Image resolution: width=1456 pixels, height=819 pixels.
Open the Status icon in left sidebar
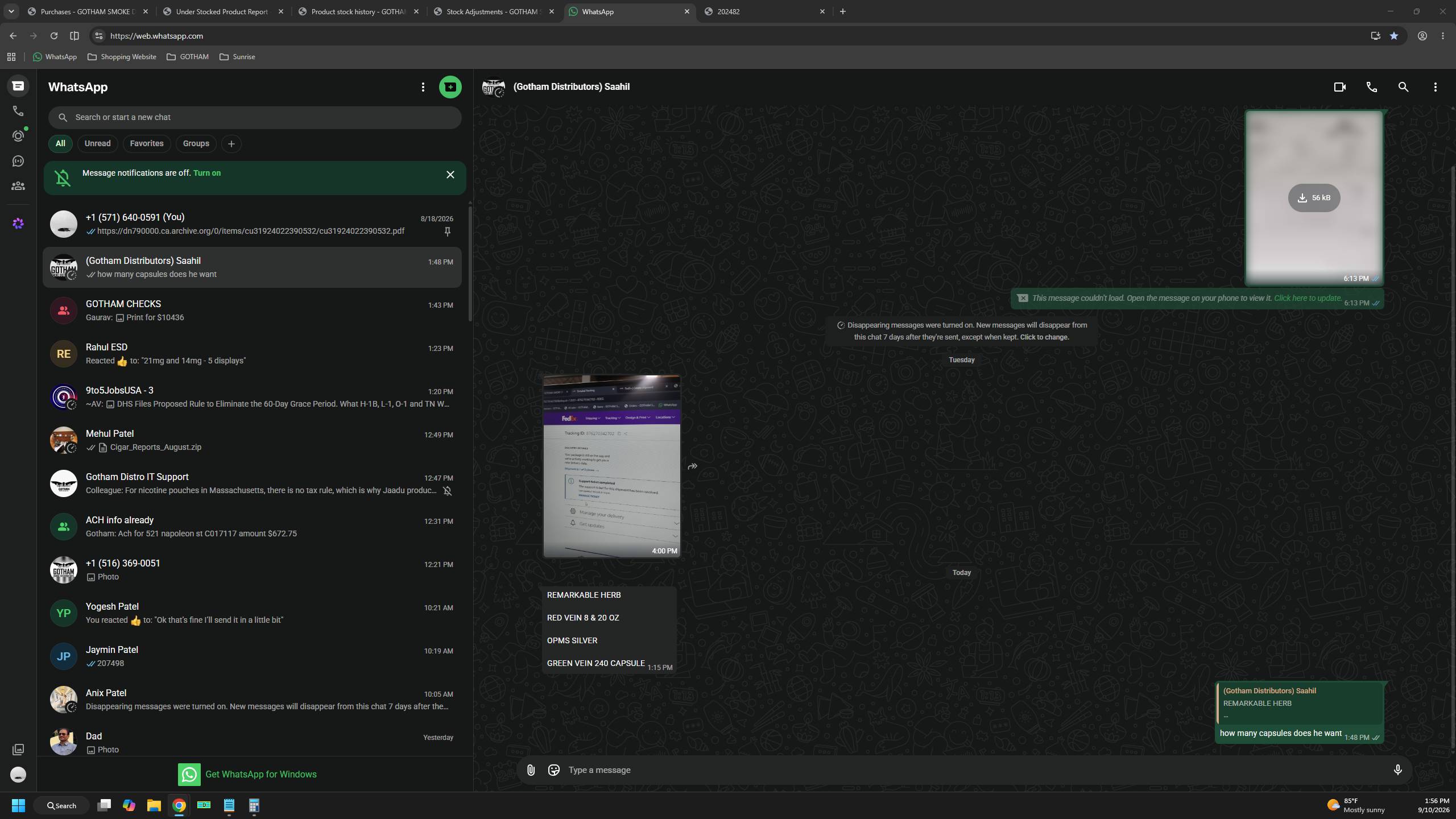(x=18, y=136)
